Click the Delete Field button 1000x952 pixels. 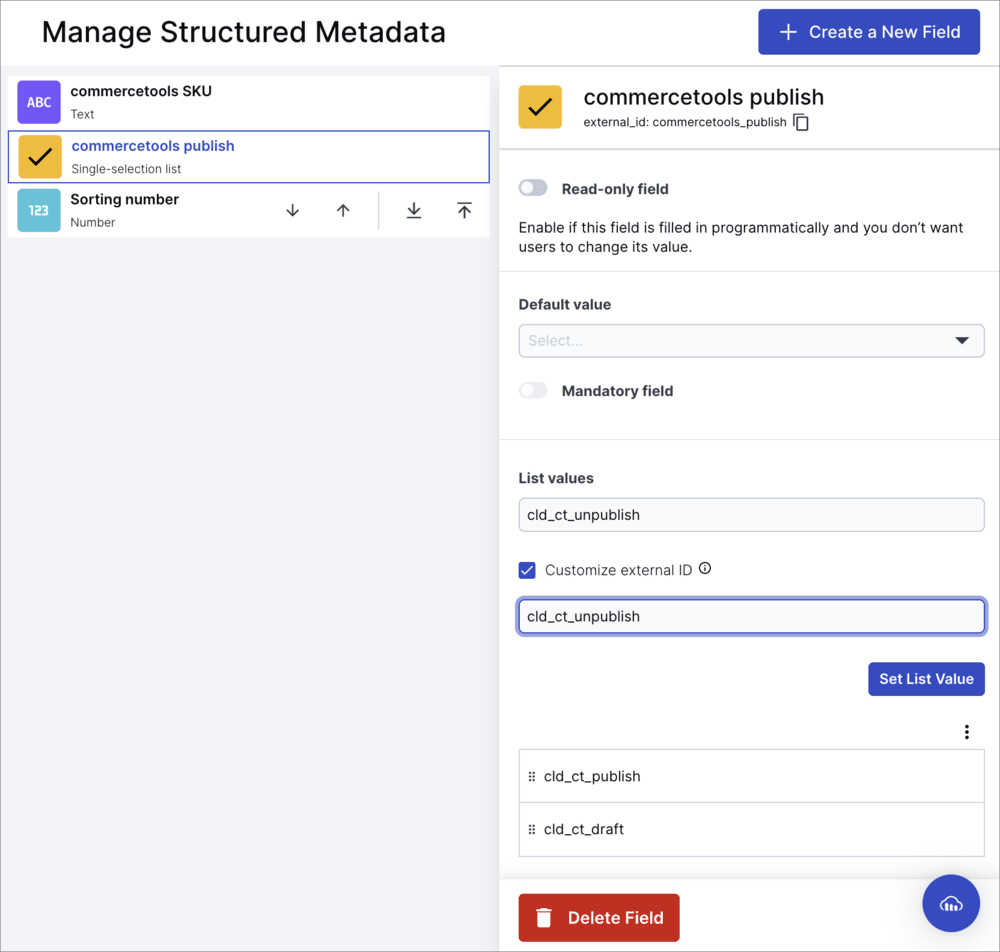coord(599,918)
